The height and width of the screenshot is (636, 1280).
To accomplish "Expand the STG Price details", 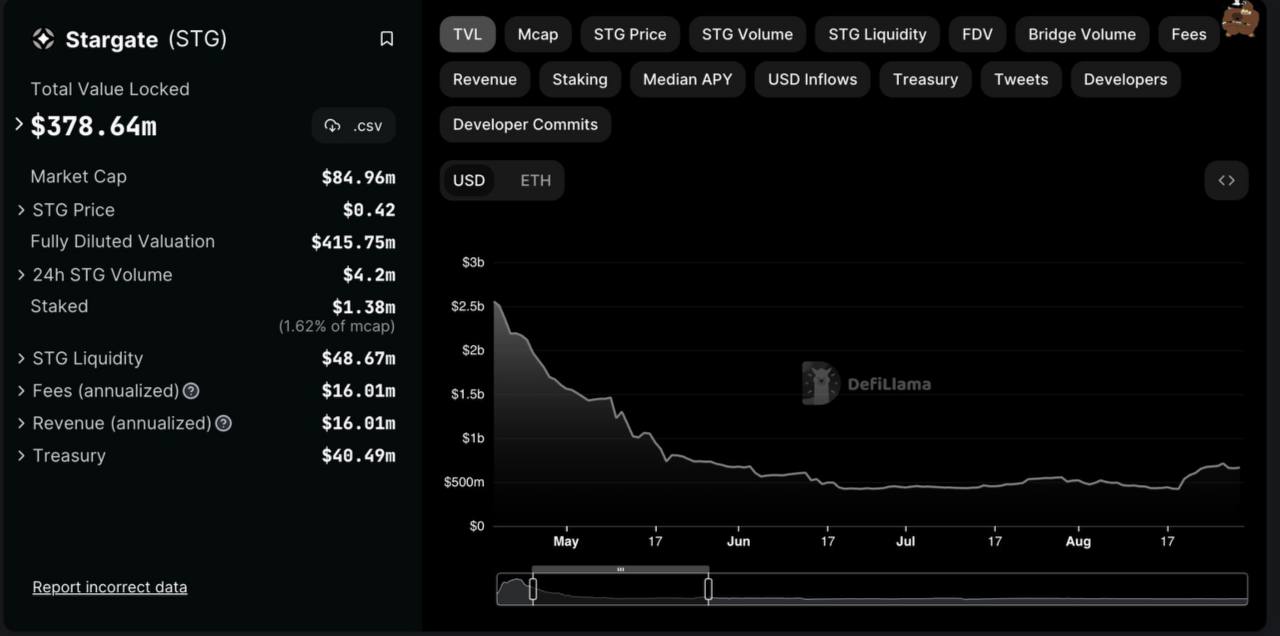I will click(x=21, y=210).
